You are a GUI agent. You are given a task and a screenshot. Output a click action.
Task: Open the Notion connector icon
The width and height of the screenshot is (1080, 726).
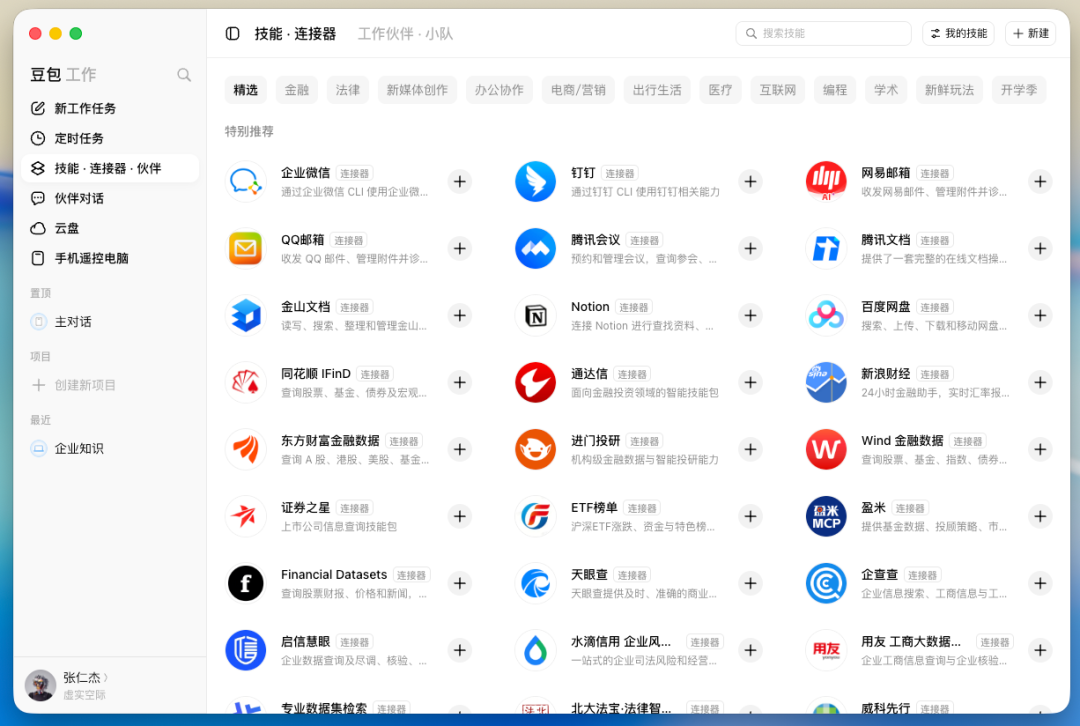tap(536, 315)
